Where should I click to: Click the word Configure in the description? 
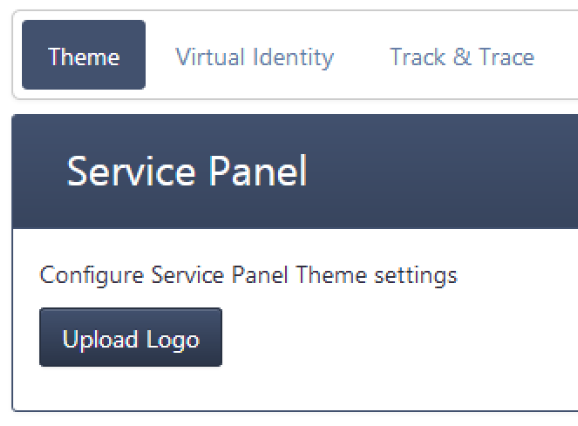[x=91, y=276]
